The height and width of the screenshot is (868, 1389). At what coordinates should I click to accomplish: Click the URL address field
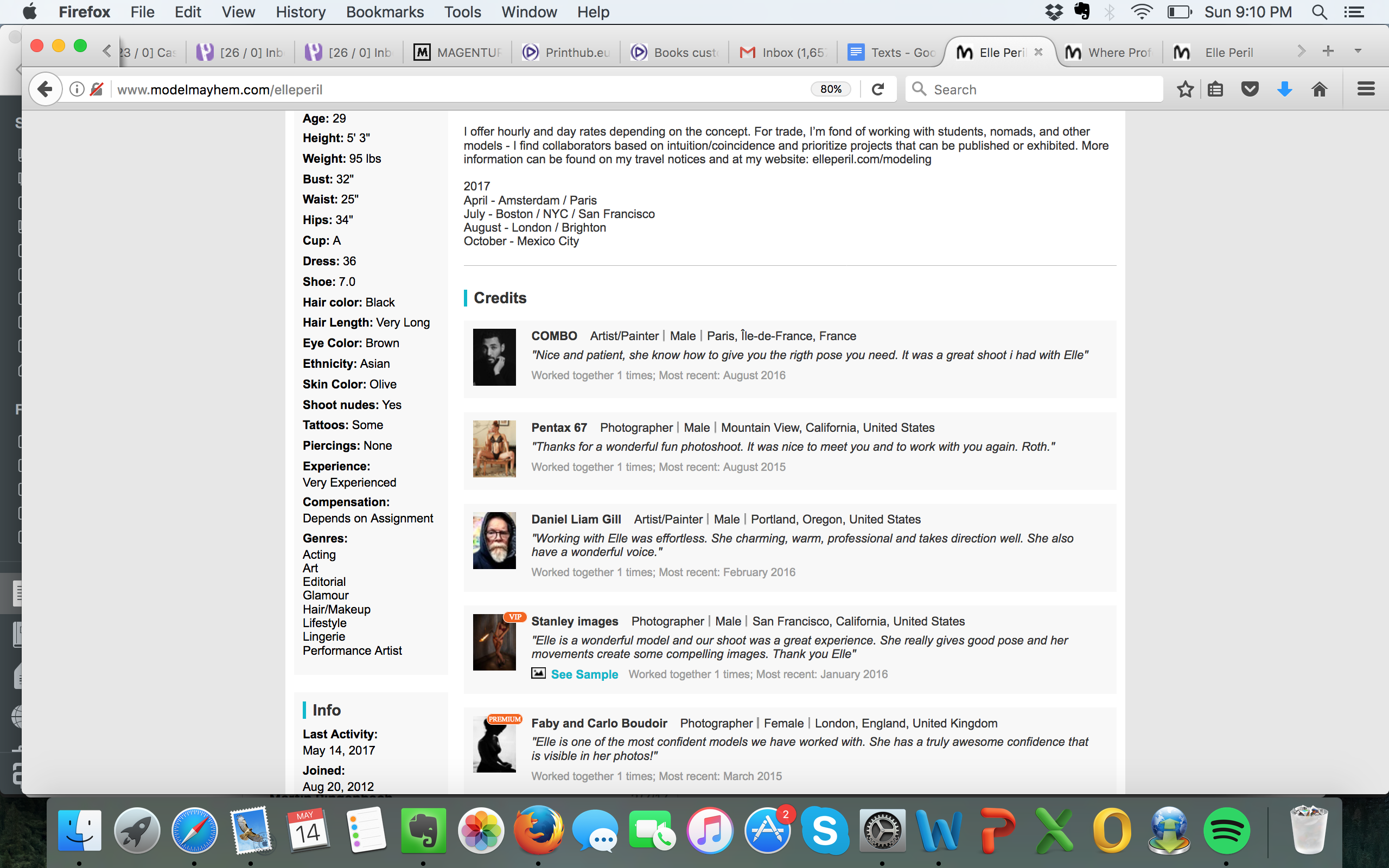click(x=459, y=90)
